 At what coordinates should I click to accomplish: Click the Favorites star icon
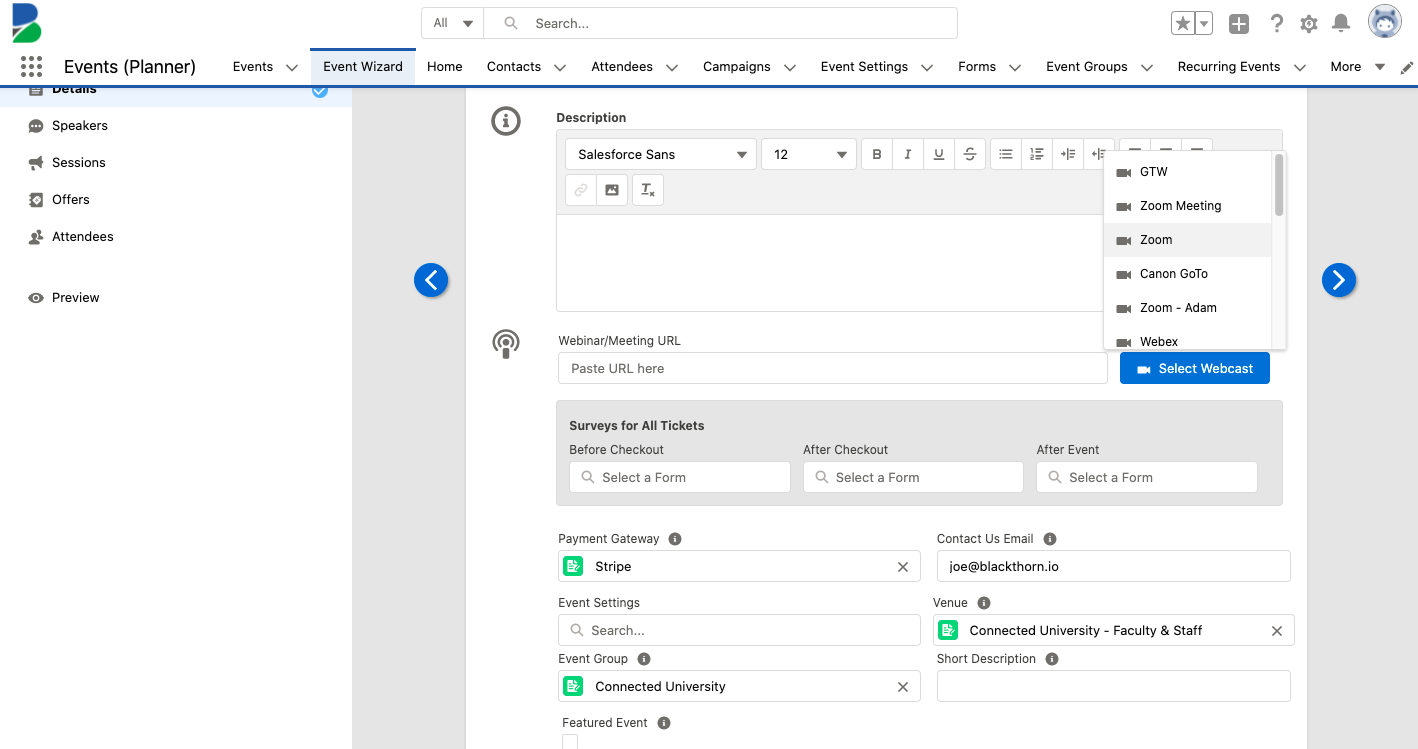(1183, 24)
